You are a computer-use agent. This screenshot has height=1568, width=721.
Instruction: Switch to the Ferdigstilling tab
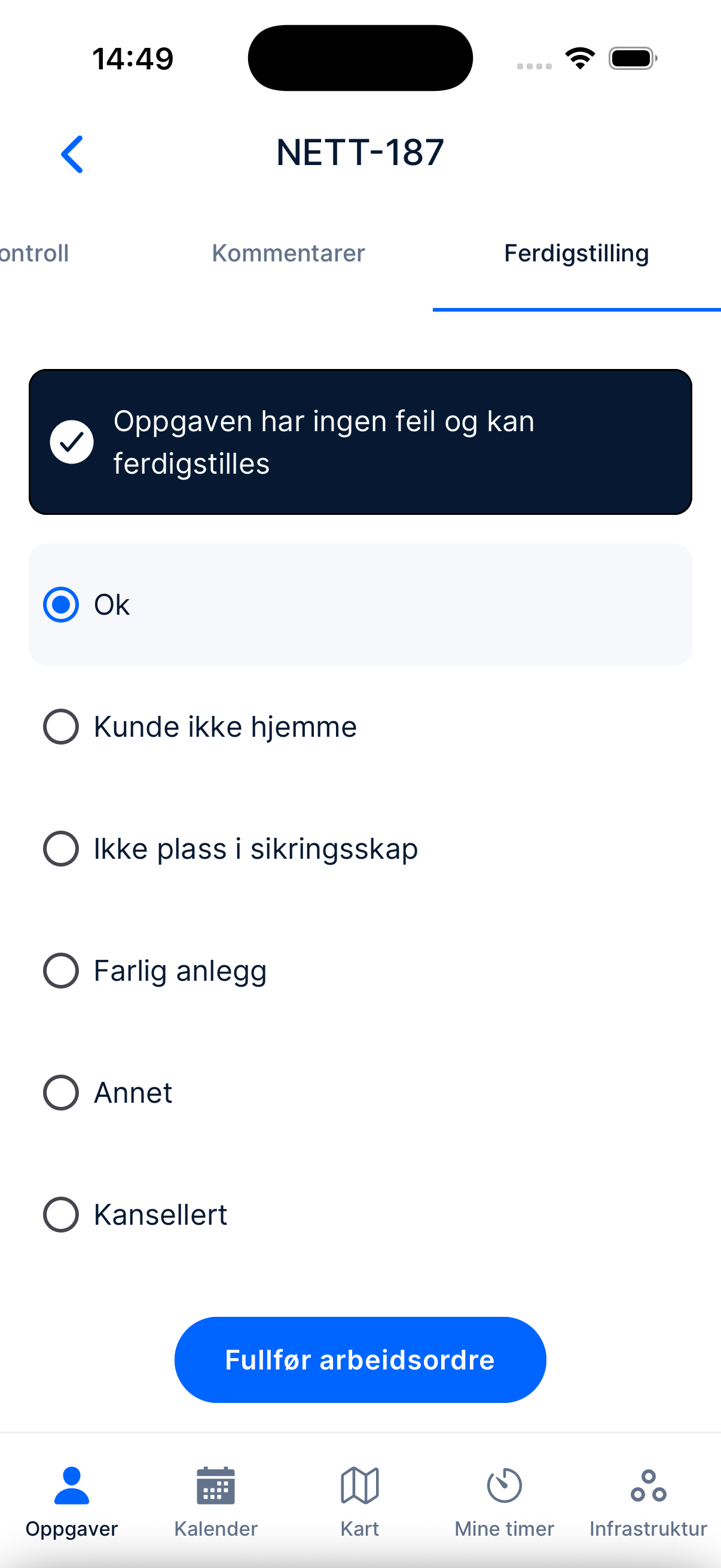pyautogui.click(x=576, y=253)
